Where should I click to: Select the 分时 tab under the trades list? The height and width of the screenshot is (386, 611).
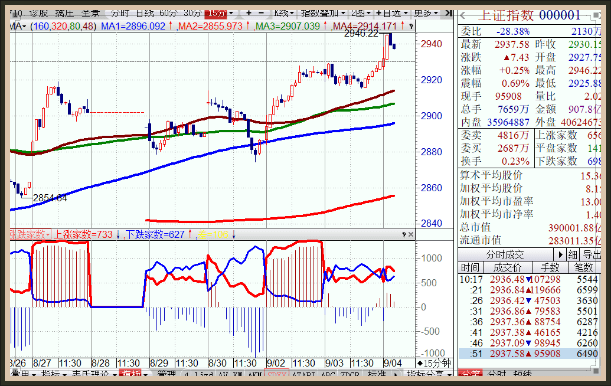tap(497, 374)
